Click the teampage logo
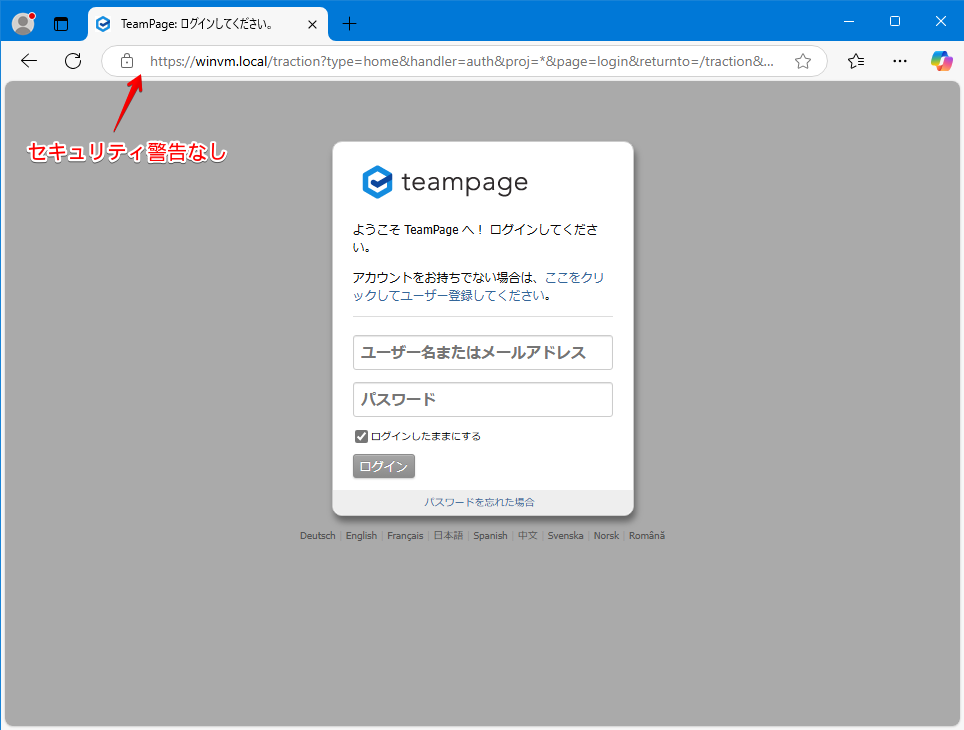964x730 pixels. (445, 182)
